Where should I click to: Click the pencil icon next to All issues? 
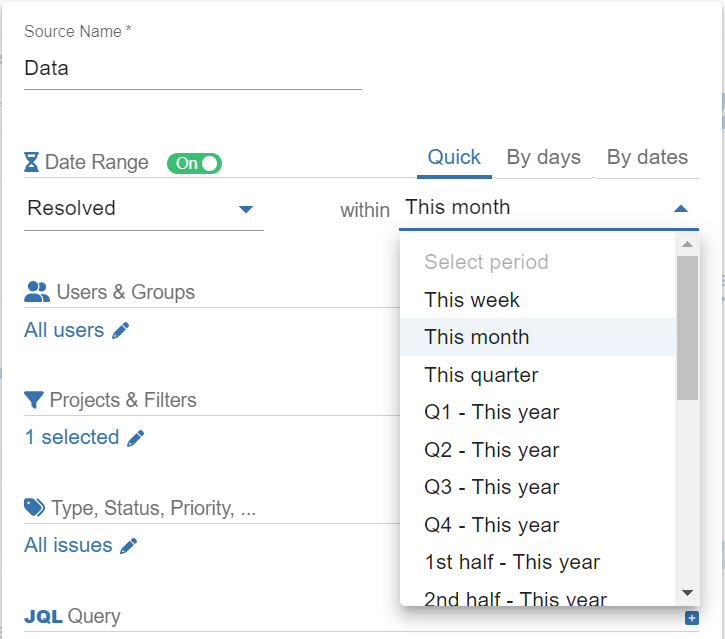click(128, 546)
